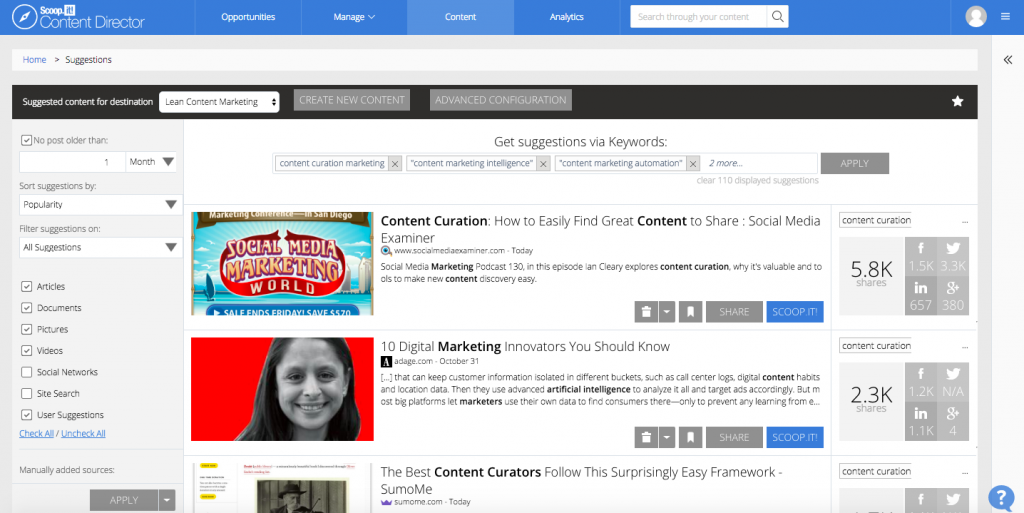Open the Analytics tab

pos(567,17)
